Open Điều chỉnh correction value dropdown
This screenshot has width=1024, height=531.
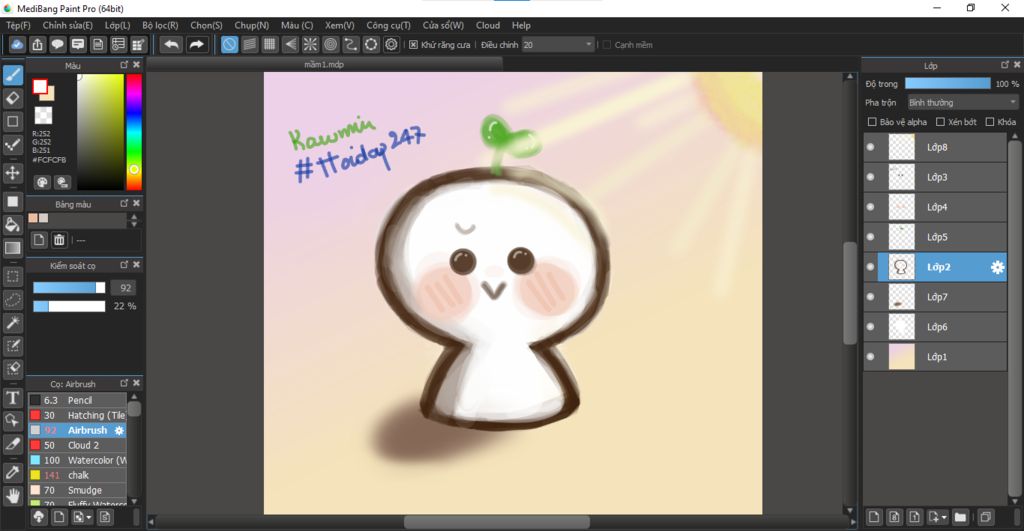(x=558, y=45)
